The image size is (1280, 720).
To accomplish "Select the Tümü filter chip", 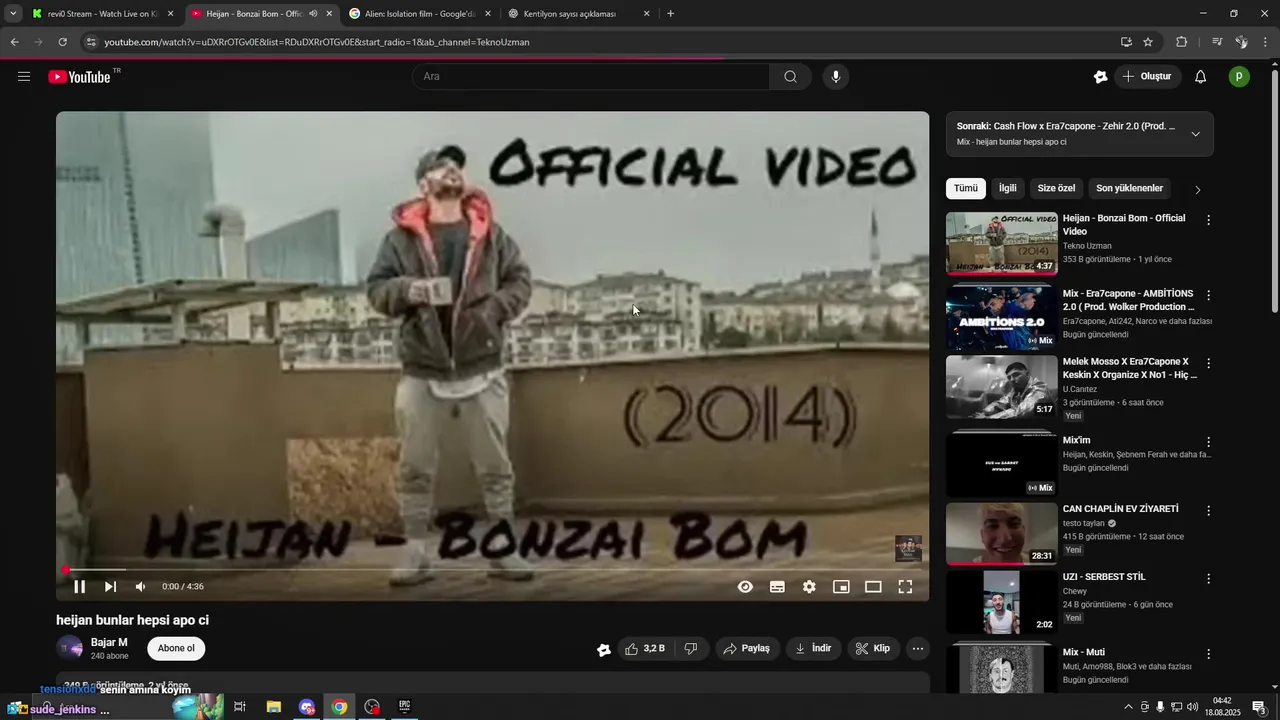I will click(x=966, y=188).
